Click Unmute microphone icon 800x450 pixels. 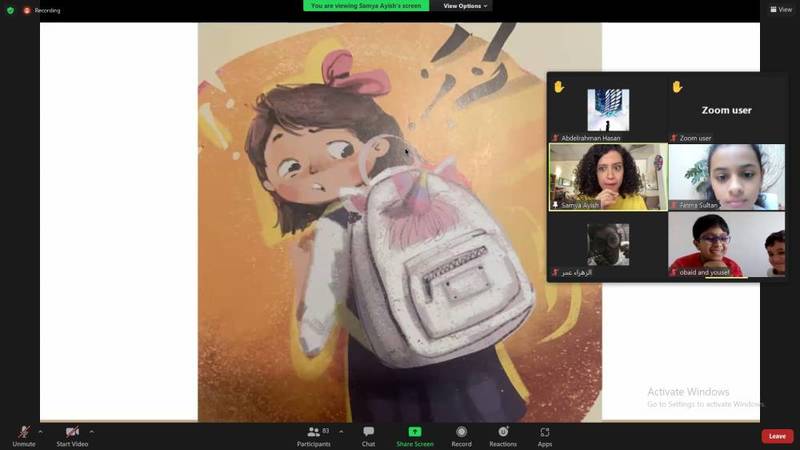(x=22, y=432)
